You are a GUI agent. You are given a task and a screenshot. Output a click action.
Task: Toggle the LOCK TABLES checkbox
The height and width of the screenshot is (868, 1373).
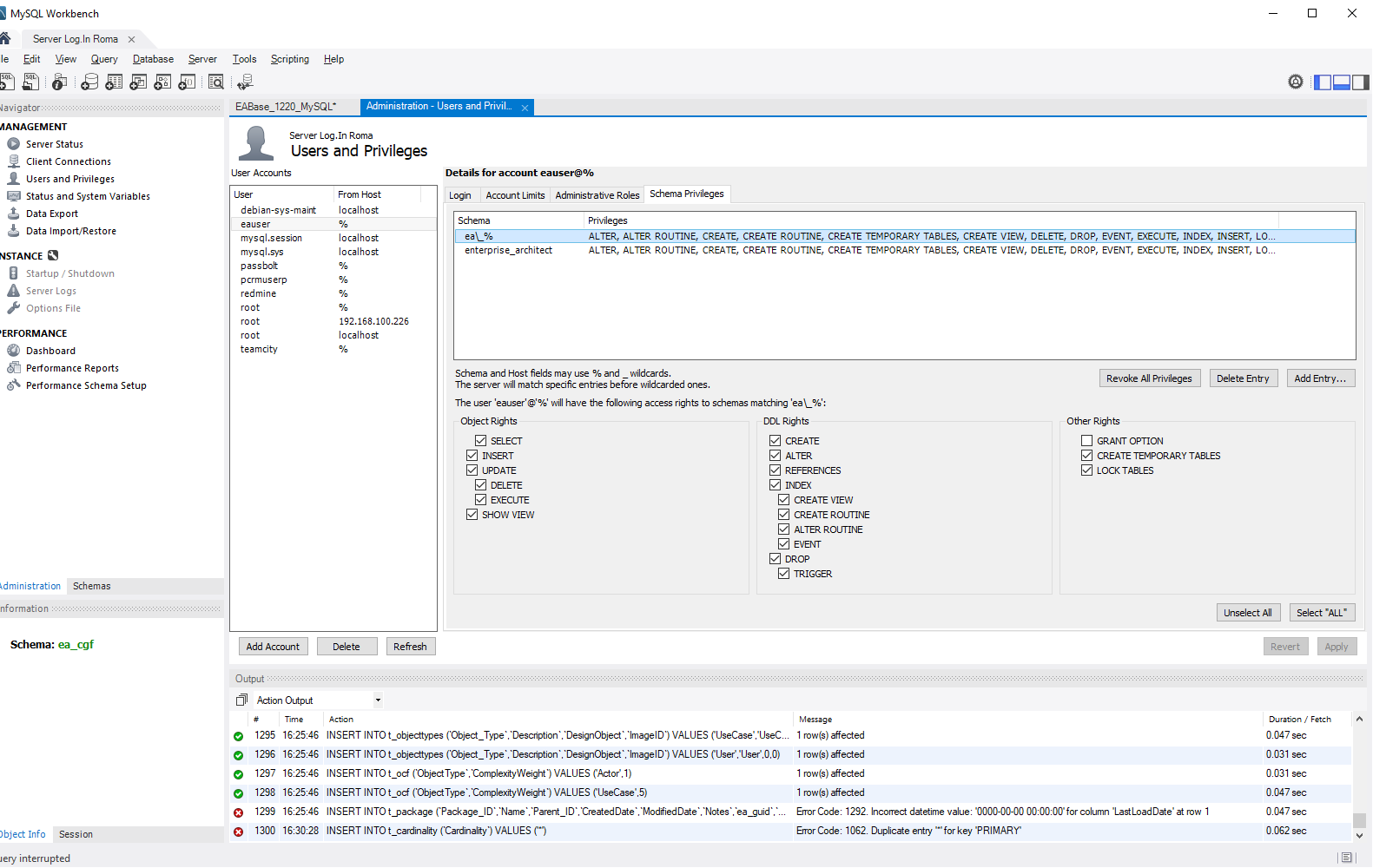1087,470
